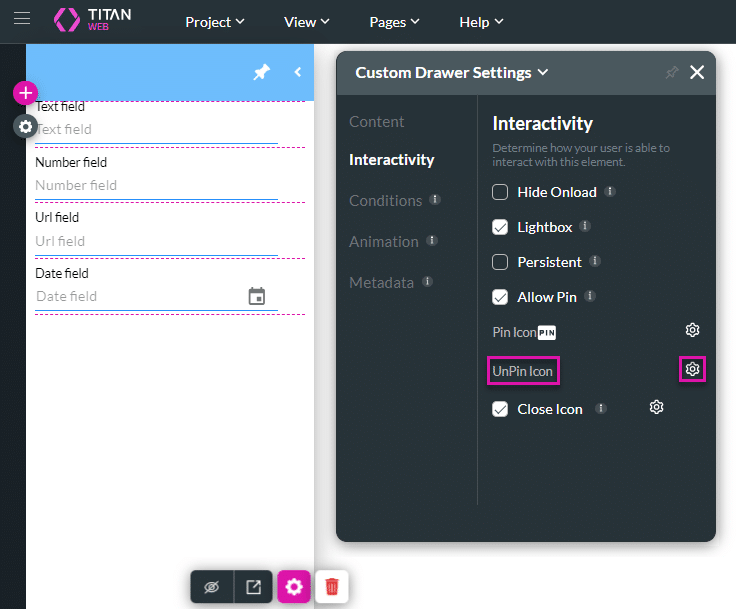Open the Close Icon gear settings
The height and width of the screenshot is (609, 736).
pos(656,407)
